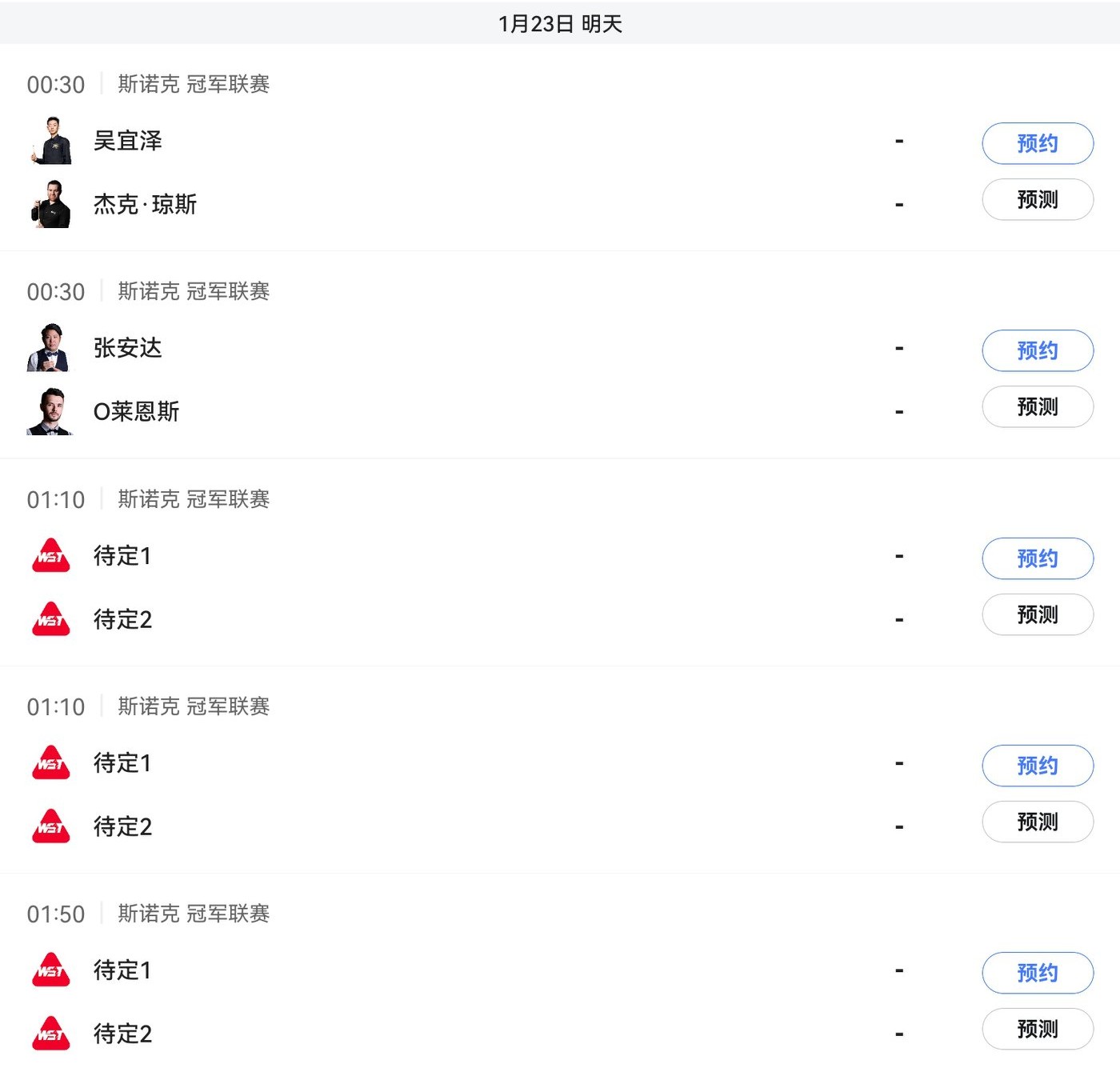Open 预测 for the 01:50 match
Image resolution: width=1120 pixels, height=1080 pixels.
pos(1037,1029)
